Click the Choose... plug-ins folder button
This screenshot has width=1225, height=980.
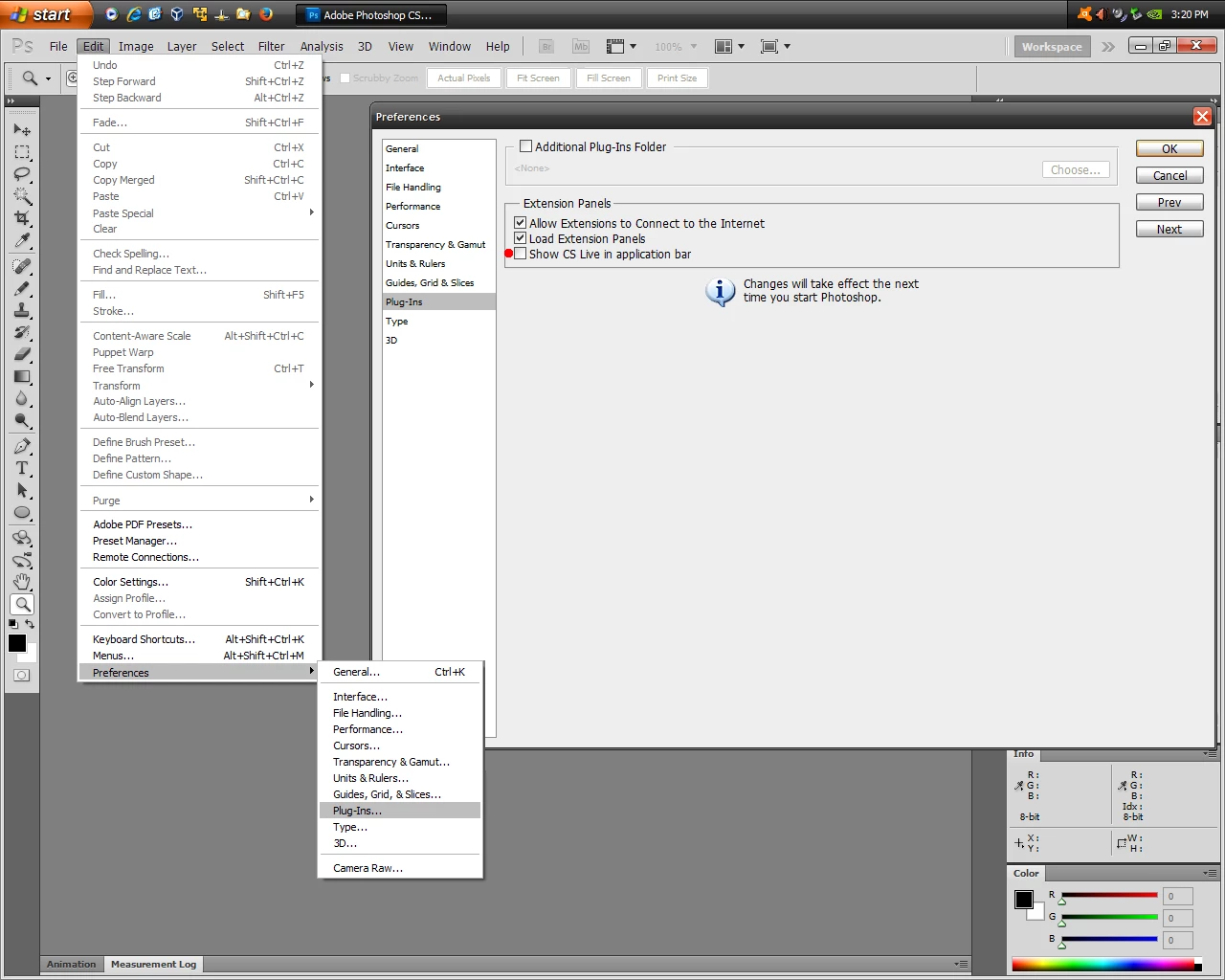pos(1076,169)
